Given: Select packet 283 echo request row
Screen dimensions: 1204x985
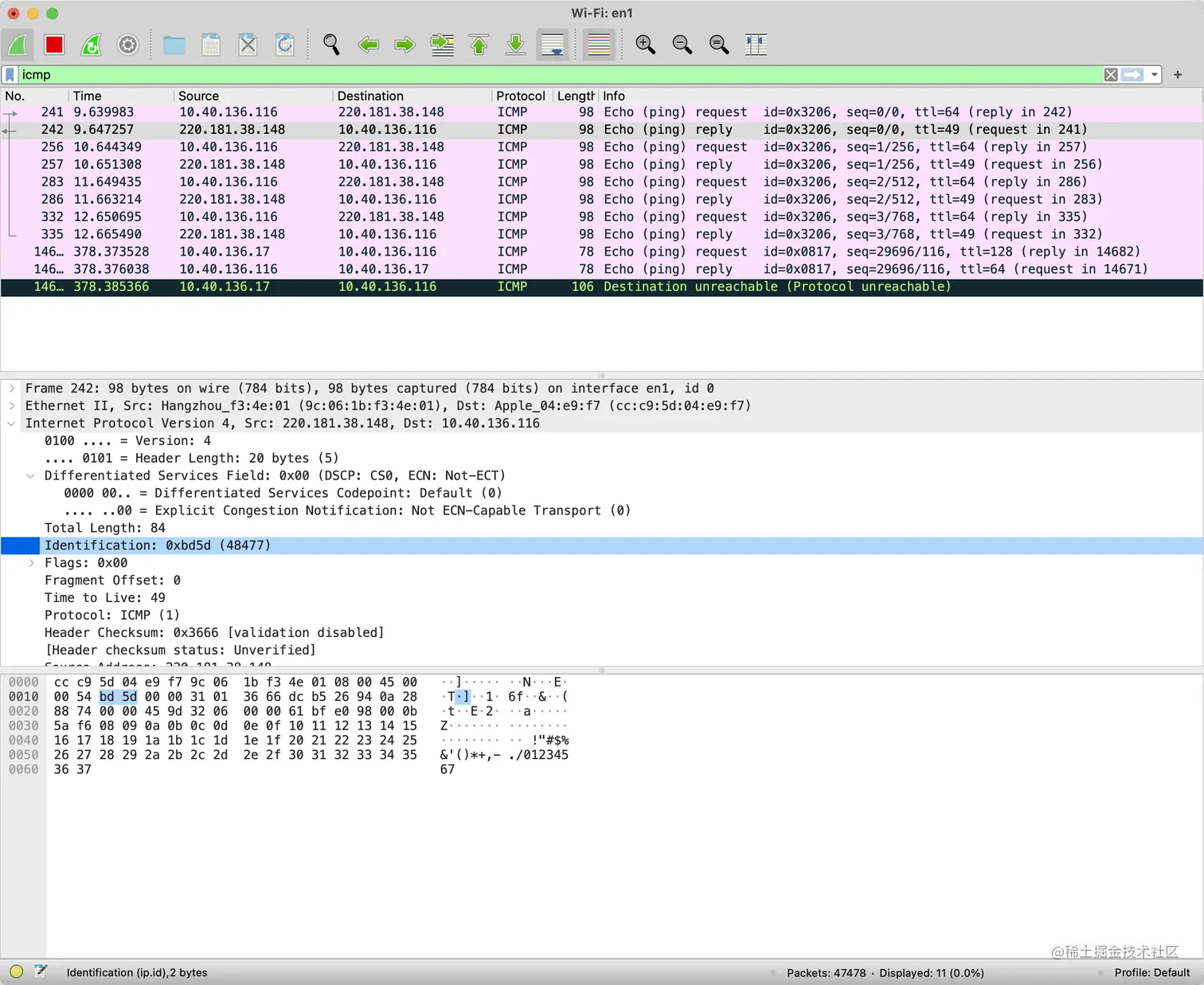Looking at the screenshot, I should click(x=602, y=182).
